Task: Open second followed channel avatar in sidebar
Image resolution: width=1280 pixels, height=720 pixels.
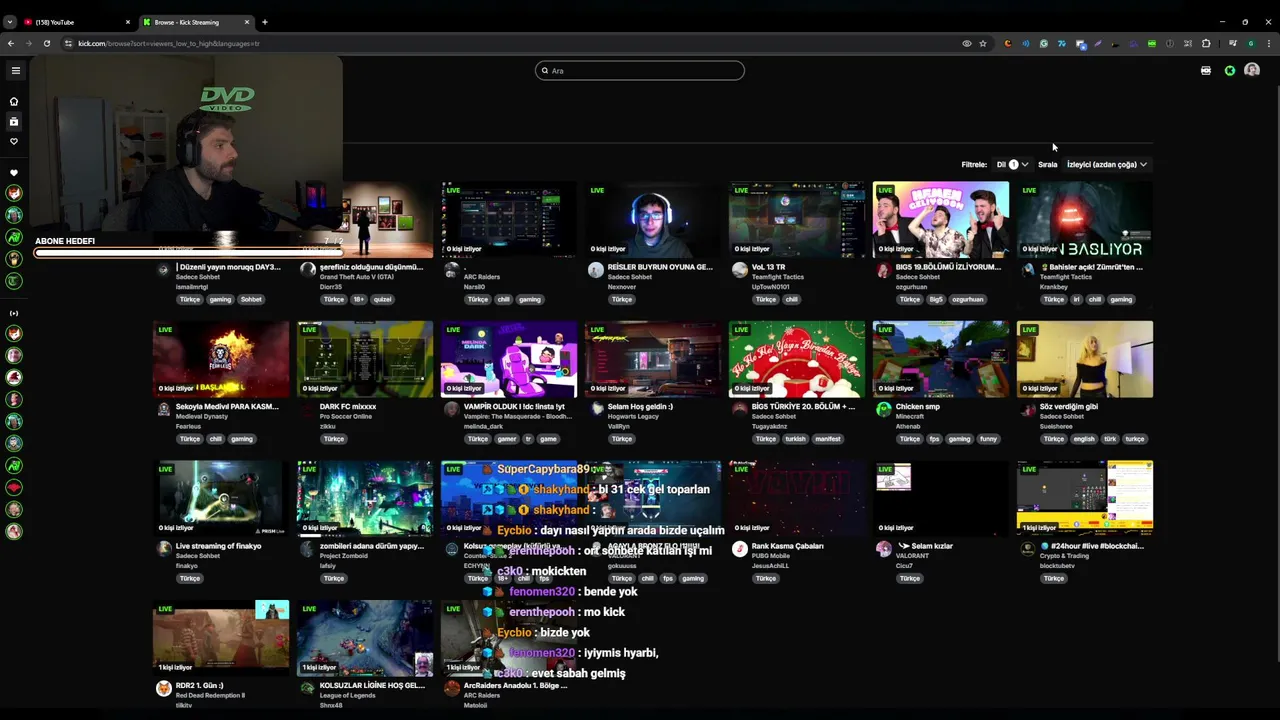Action: click(14, 215)
